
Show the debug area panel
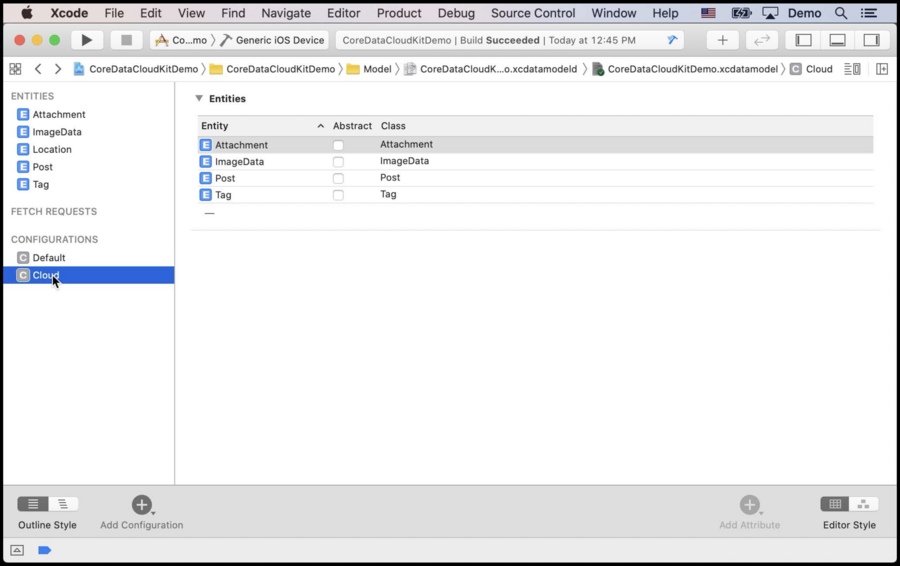click(837, 40)
